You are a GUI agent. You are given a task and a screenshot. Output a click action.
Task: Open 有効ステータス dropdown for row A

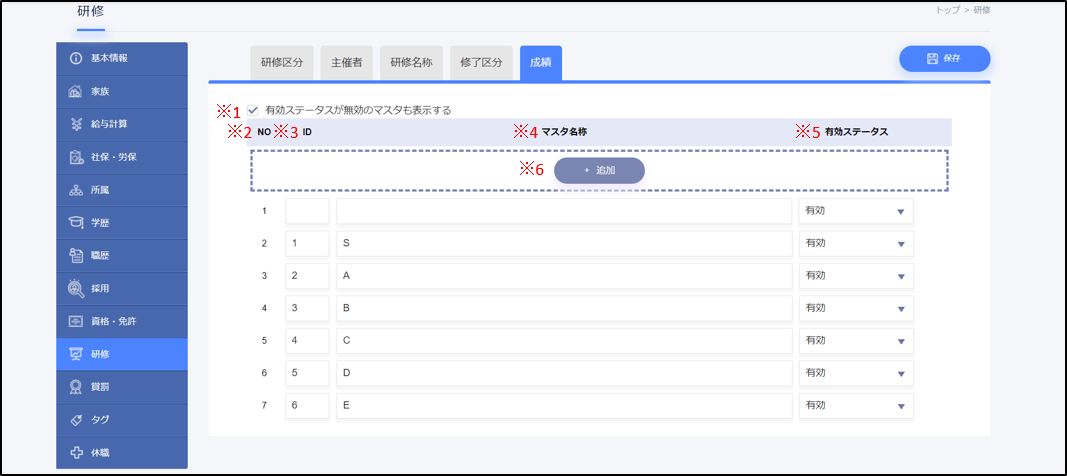tap(856, 276)
